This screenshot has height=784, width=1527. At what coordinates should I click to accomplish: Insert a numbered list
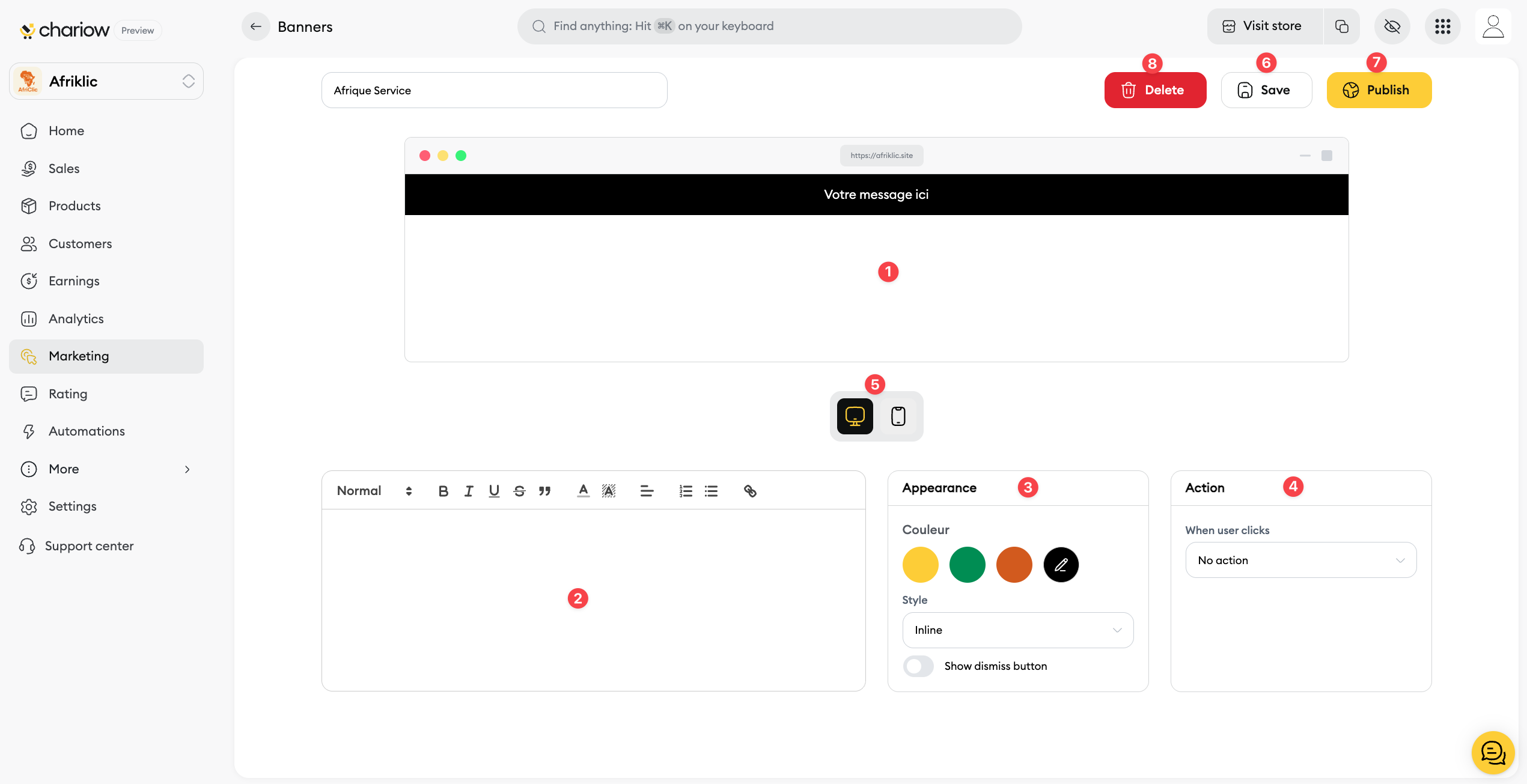coord(686,491)
